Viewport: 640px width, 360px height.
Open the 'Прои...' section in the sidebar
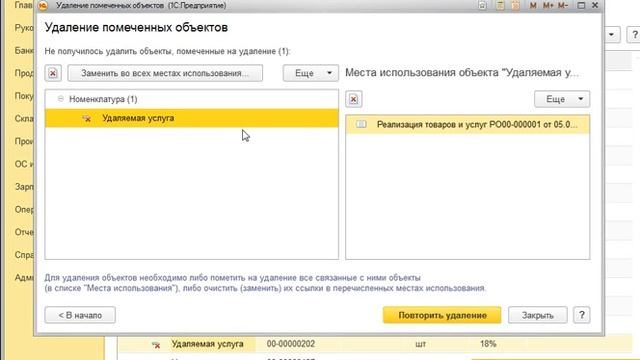click(24, 141)
